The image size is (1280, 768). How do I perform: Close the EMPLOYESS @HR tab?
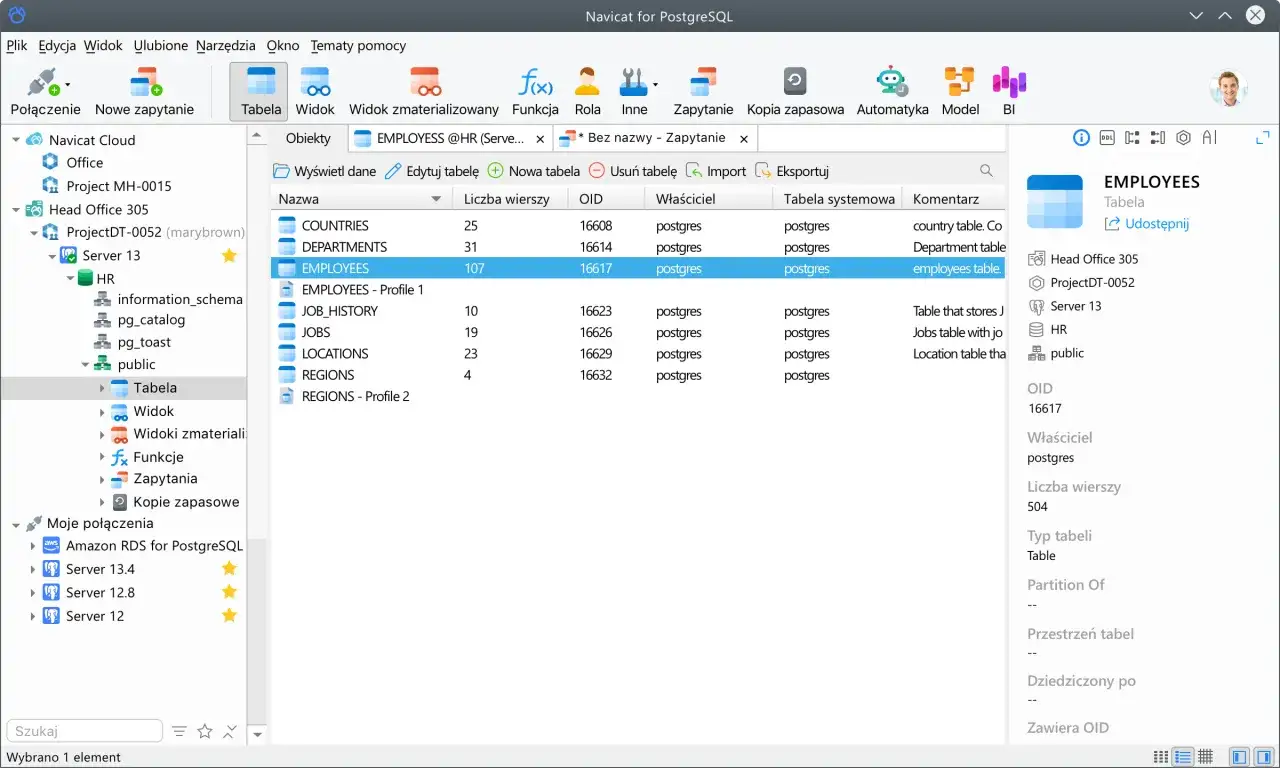click(540, 139)
